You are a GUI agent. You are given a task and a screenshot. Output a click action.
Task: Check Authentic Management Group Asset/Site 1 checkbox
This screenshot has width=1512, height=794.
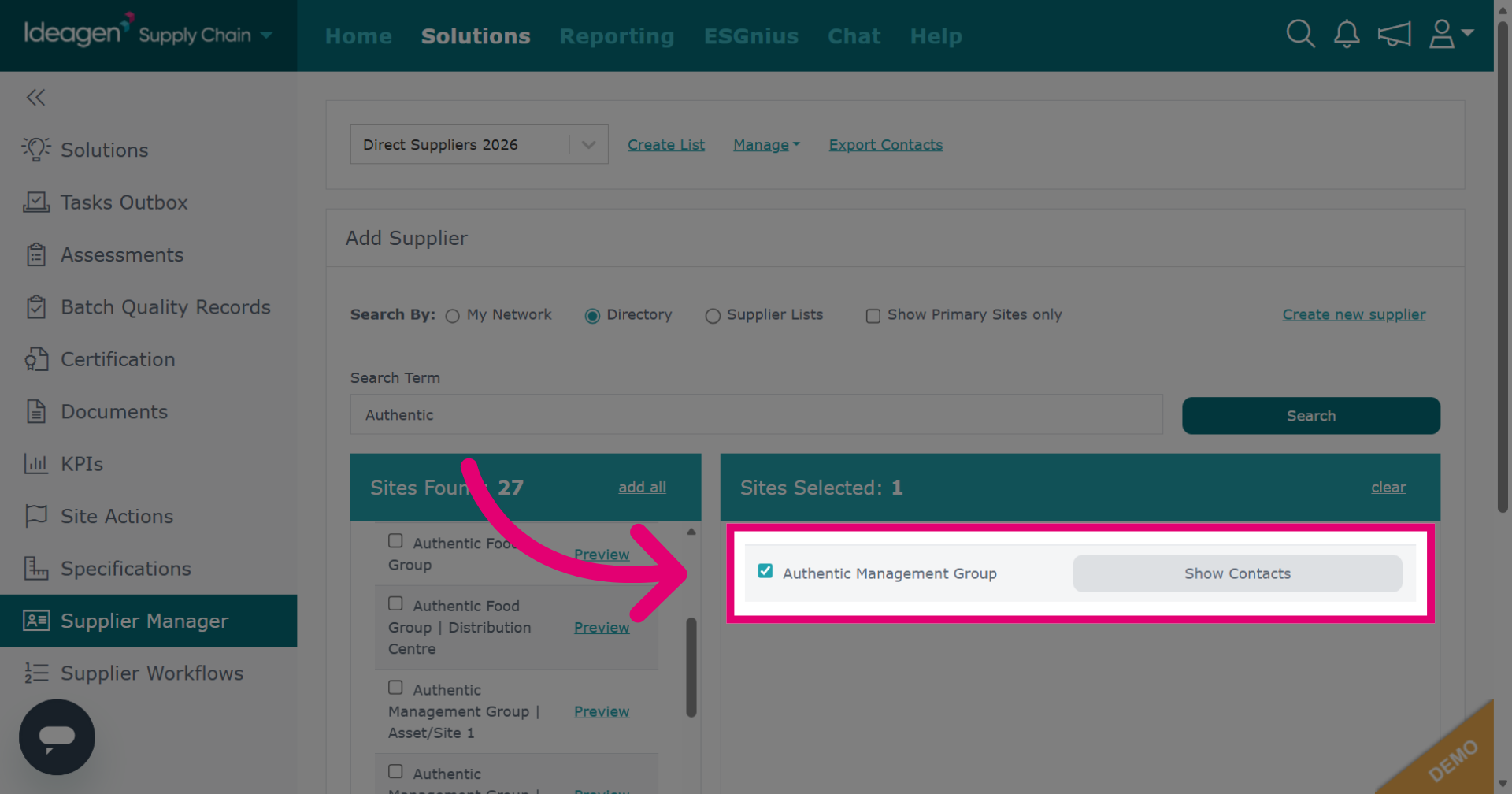point(395,688)
